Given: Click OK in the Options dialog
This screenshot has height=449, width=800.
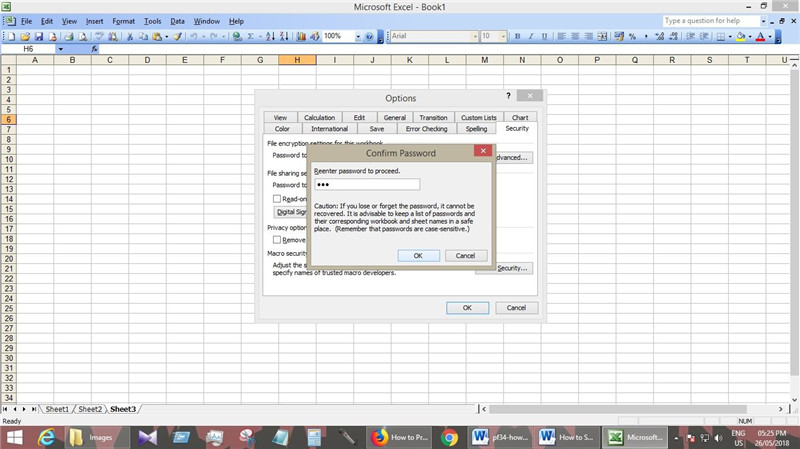Looking at the screenshot, I should click(467, 308).
